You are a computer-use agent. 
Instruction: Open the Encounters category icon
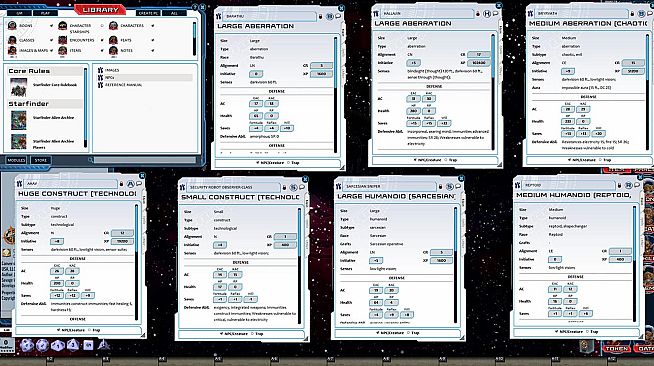point(63,40)
